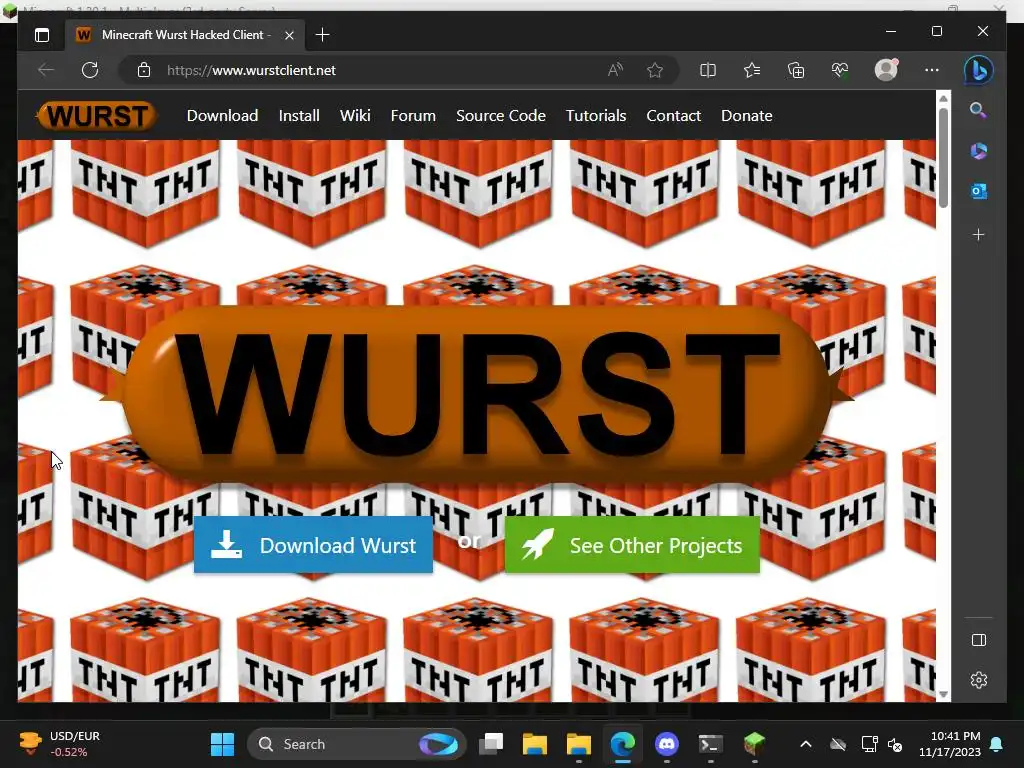This screenshot has height=768, width=1024.
Task: Click the Back arrow in browser toolbar
Action: 46,70
